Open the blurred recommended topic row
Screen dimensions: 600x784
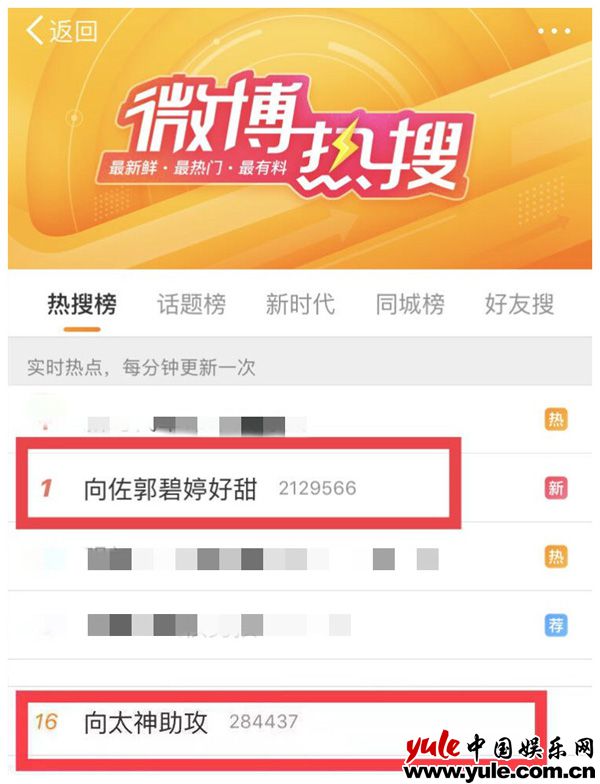(300, 624)
